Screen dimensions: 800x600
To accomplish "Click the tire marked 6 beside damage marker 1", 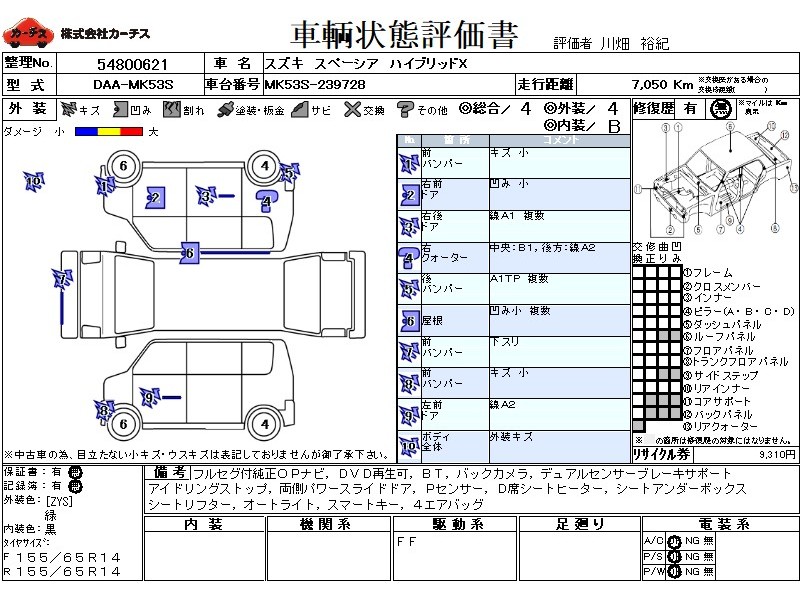I will click(123, 166).
